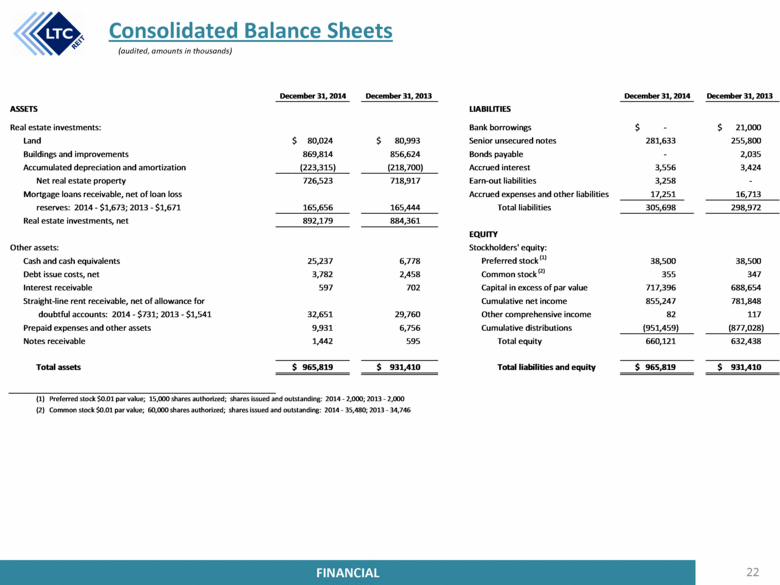780x585 pixels.
Task: Select cash value 25,237
Action: click(320, 261)
